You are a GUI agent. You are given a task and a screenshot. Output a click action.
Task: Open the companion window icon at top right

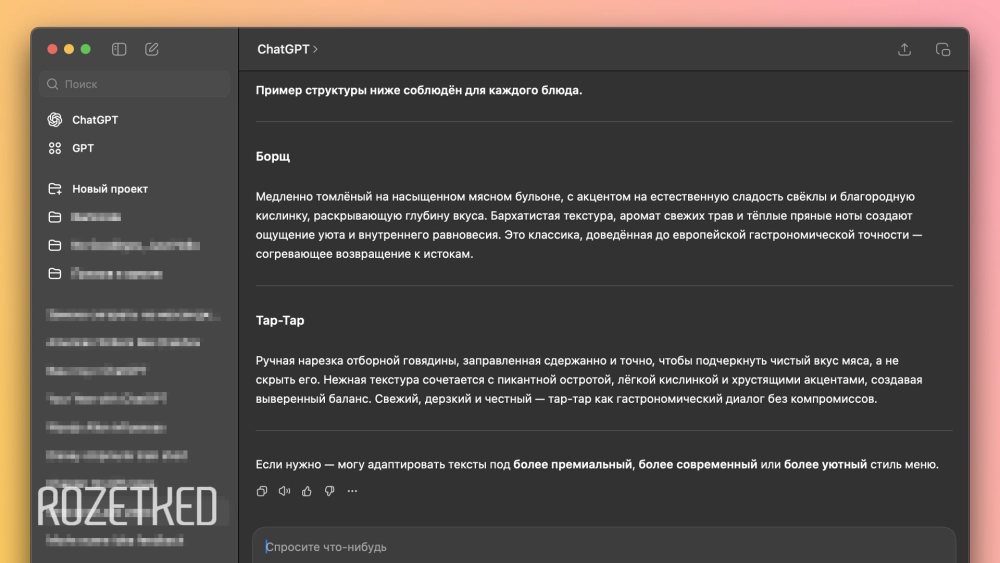pyautogui.click(x=942, y=49)
